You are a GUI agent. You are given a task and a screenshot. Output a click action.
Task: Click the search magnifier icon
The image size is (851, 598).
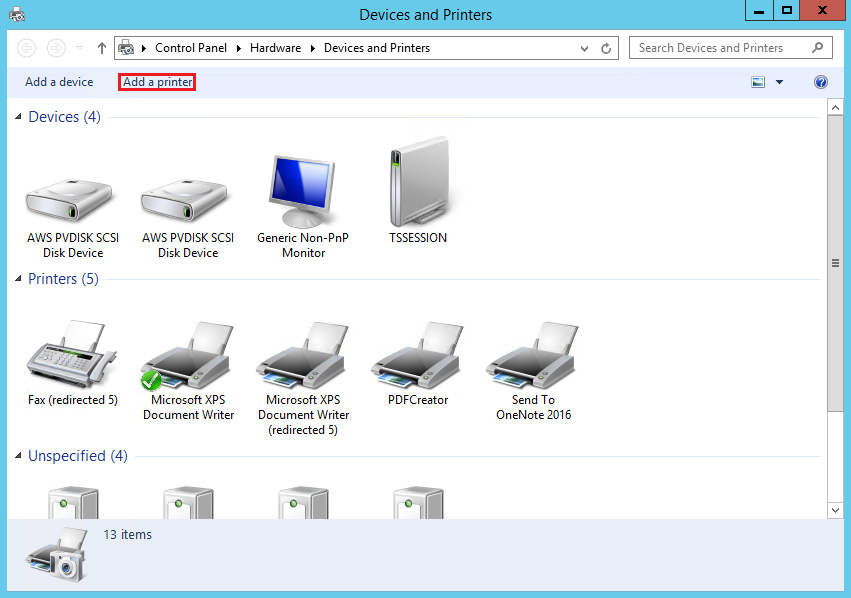point(817,48)
